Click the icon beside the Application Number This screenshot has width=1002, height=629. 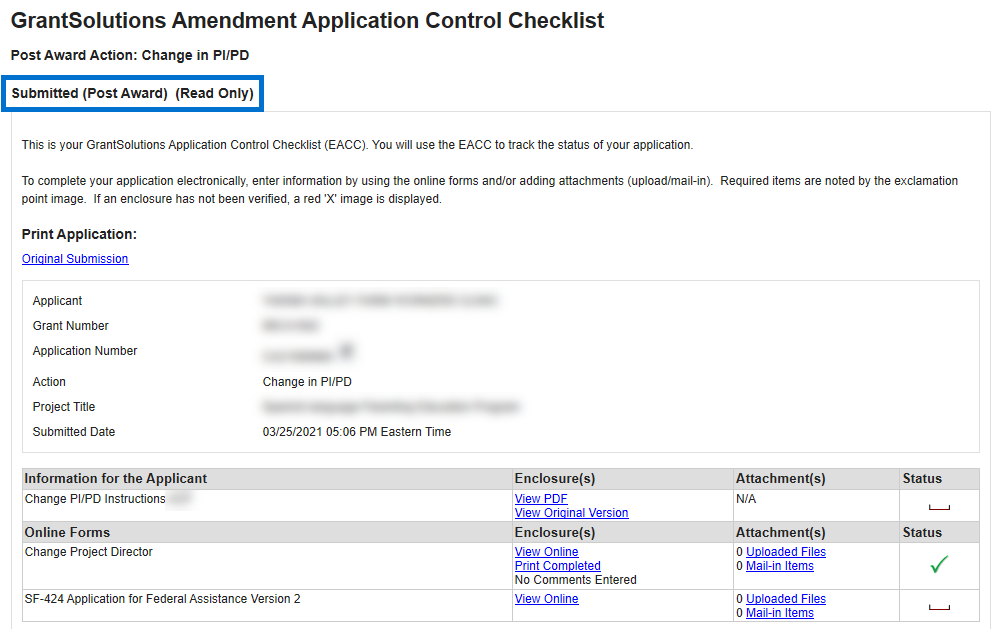(x=346, y=350)
